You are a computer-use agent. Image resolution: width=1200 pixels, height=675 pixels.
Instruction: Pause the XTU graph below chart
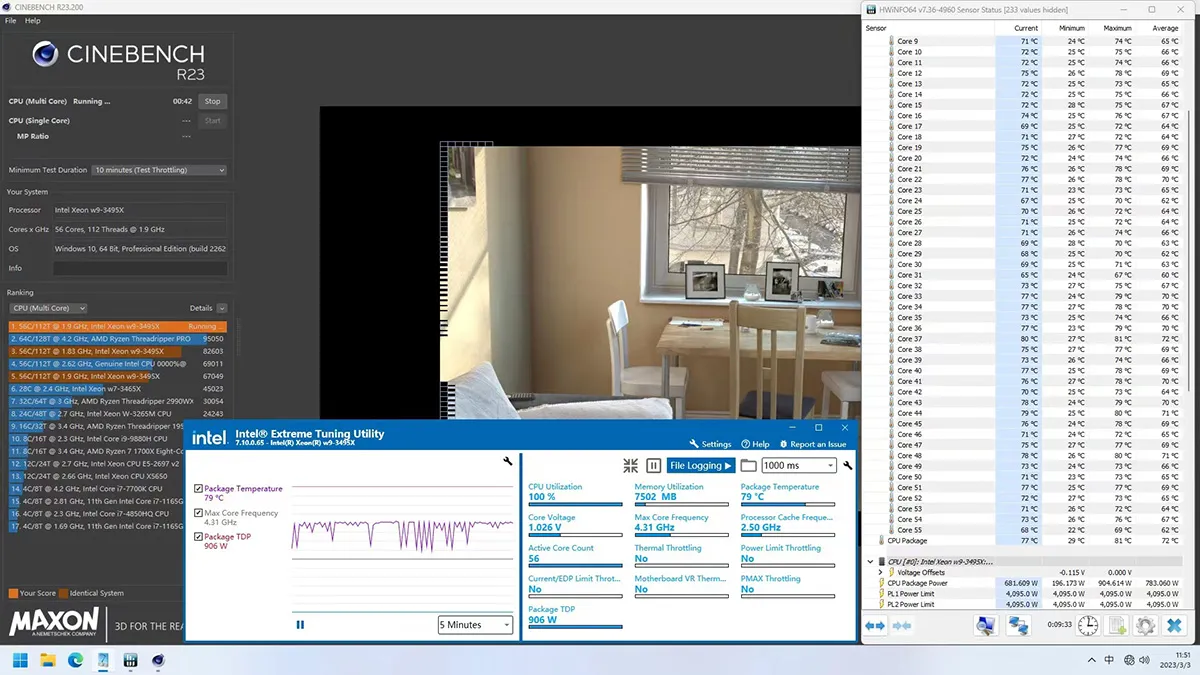point(300,625)
